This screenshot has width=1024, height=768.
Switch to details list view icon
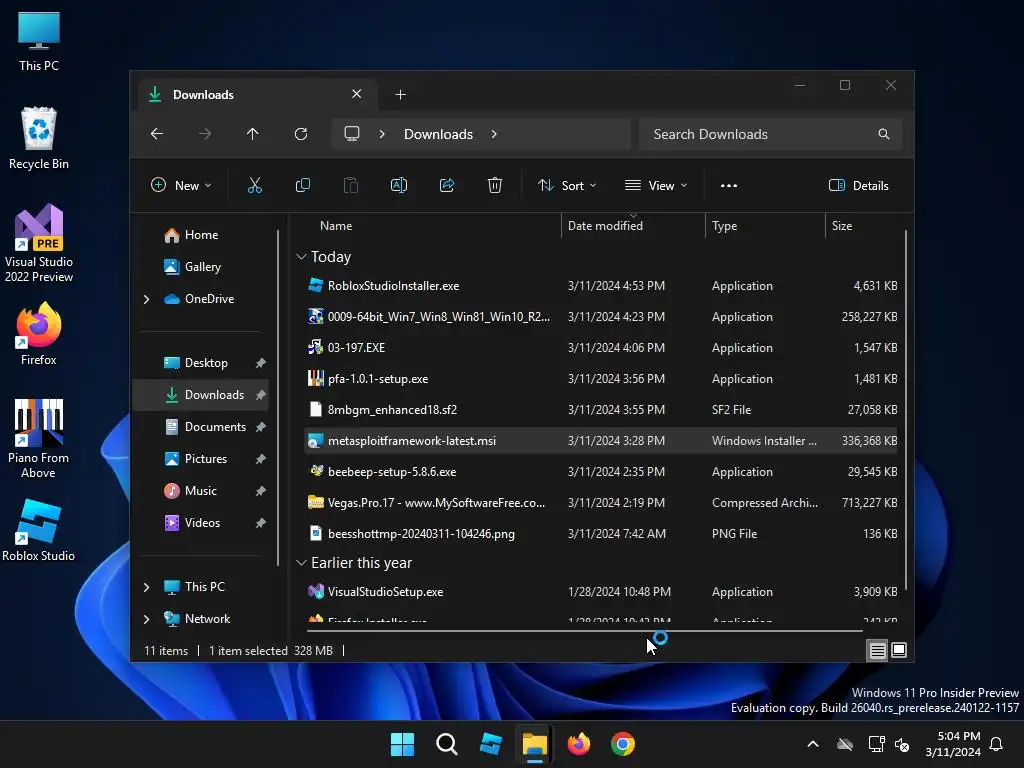(877, 650)
